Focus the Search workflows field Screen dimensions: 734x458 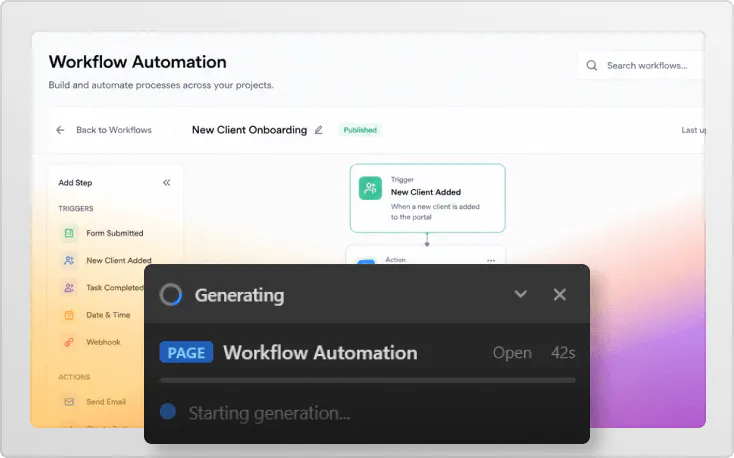(641, 66)
